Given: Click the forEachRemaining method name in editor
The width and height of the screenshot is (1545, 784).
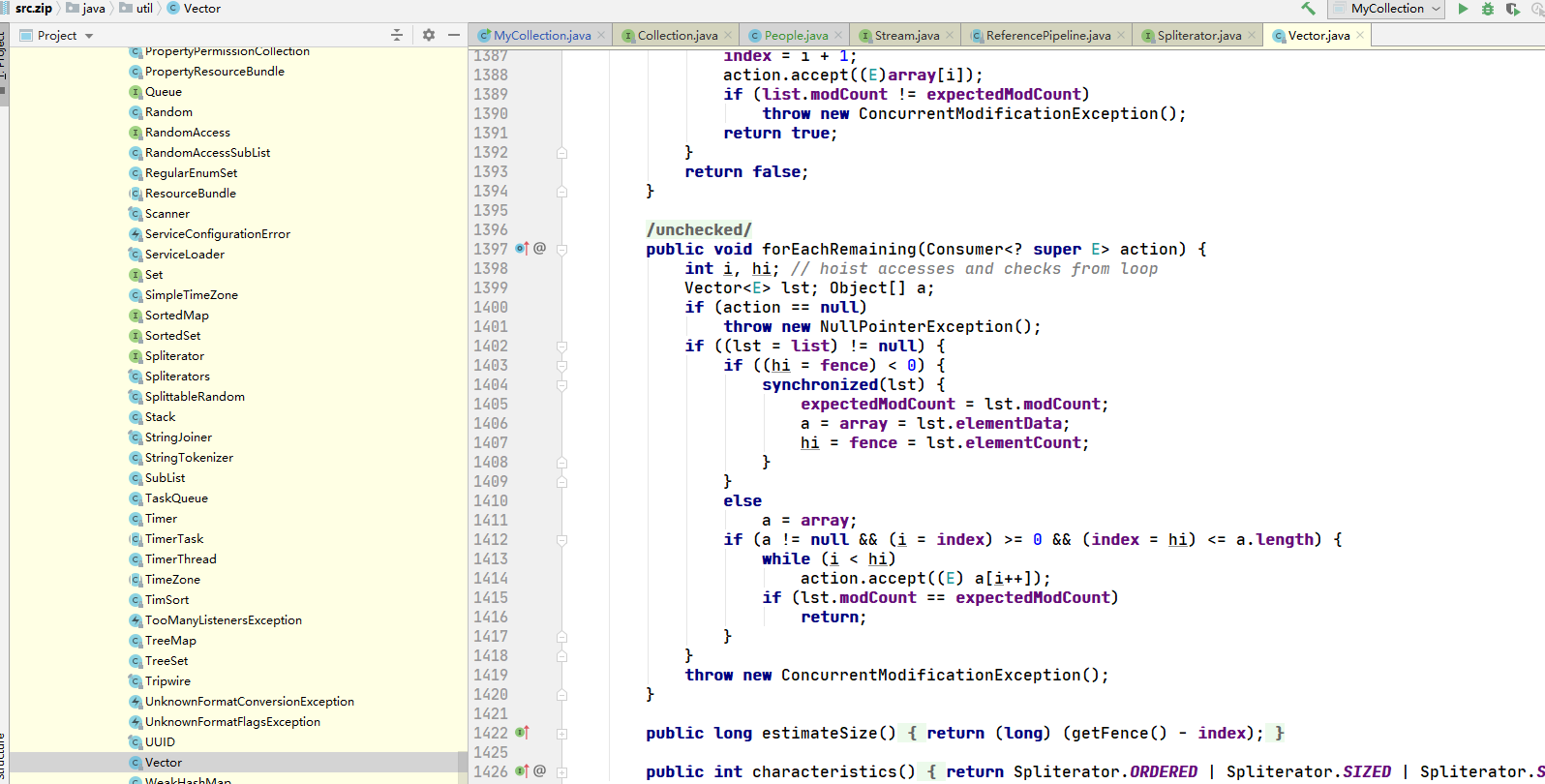Looking at the screenshot, I should click(838, 249).
